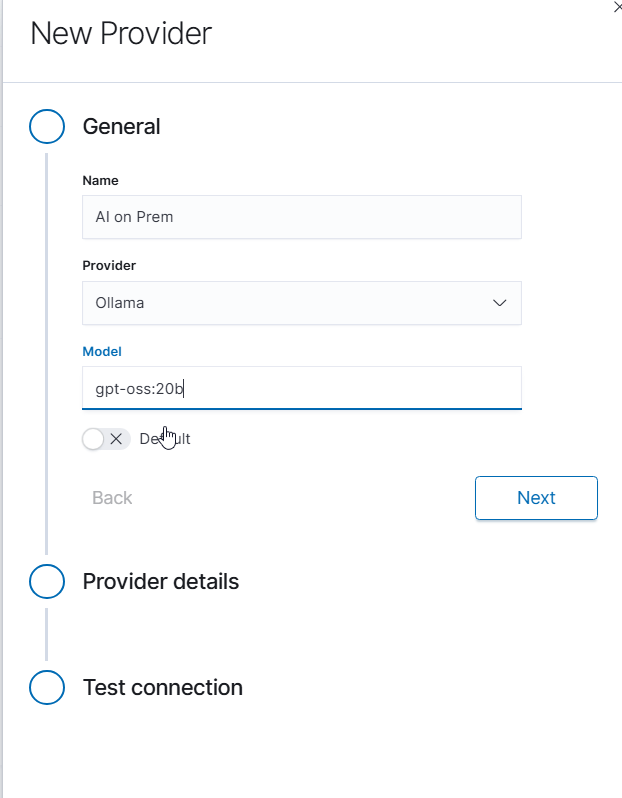Click the General step circle icon
Screen dimensions: 622x798
(x=48, y=127)
